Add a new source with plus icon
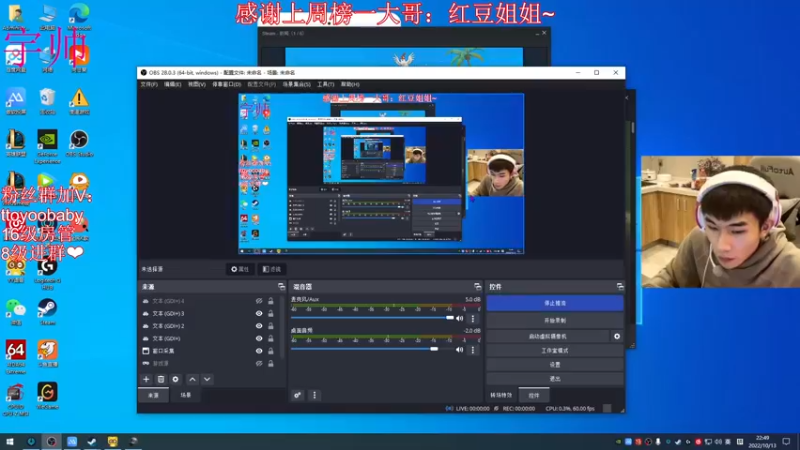The width and height of the screenshot is (800, 450). (146, 379)
